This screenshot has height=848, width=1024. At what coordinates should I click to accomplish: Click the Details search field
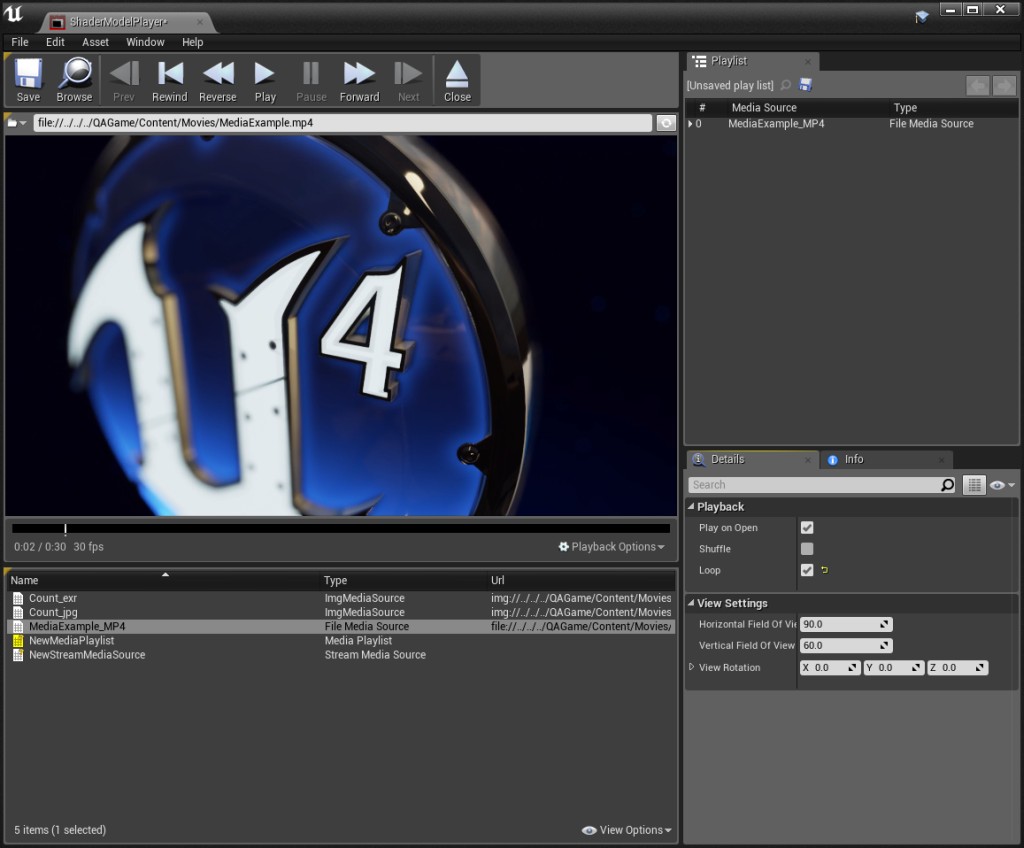tap(814, 485)
